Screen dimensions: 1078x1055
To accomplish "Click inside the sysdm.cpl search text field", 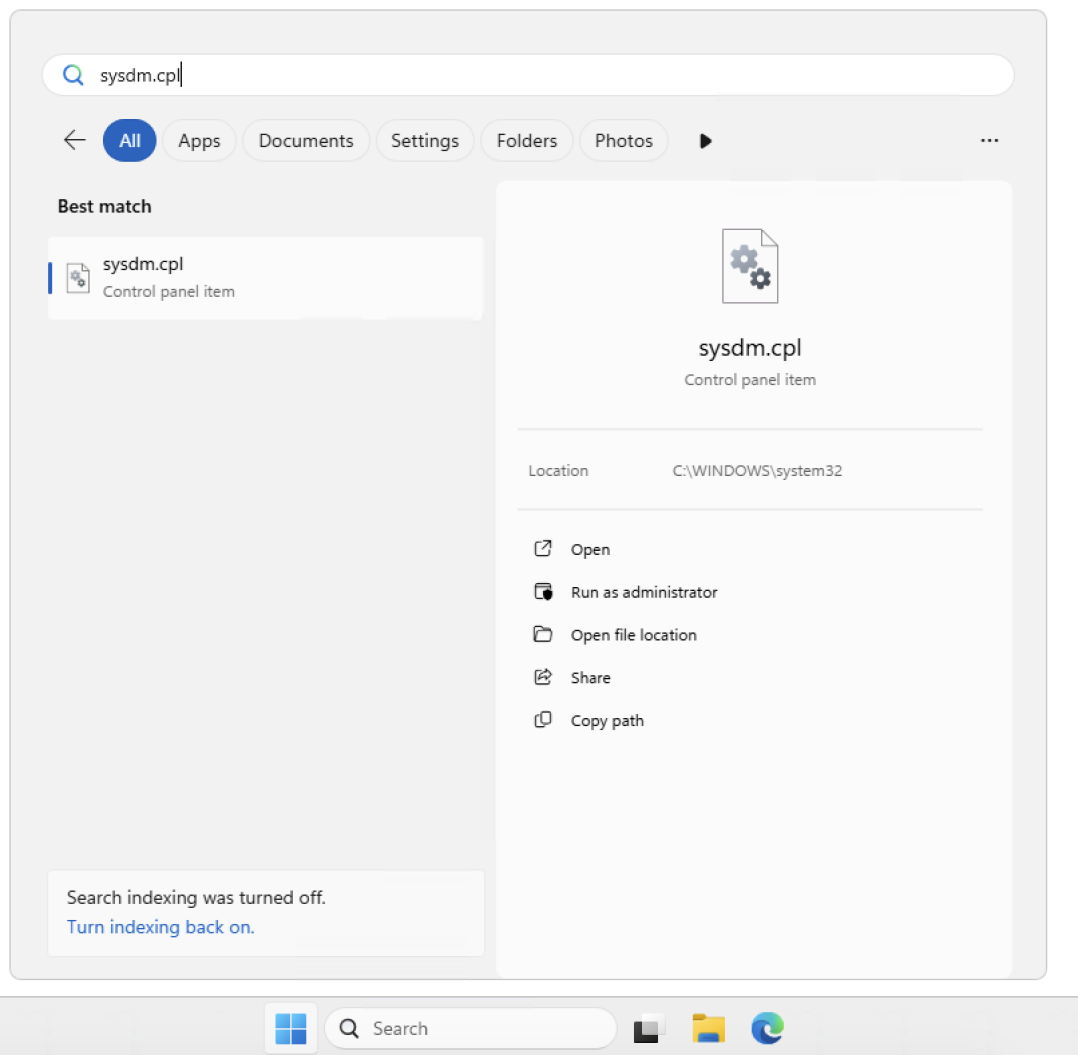I will [528, 75].
